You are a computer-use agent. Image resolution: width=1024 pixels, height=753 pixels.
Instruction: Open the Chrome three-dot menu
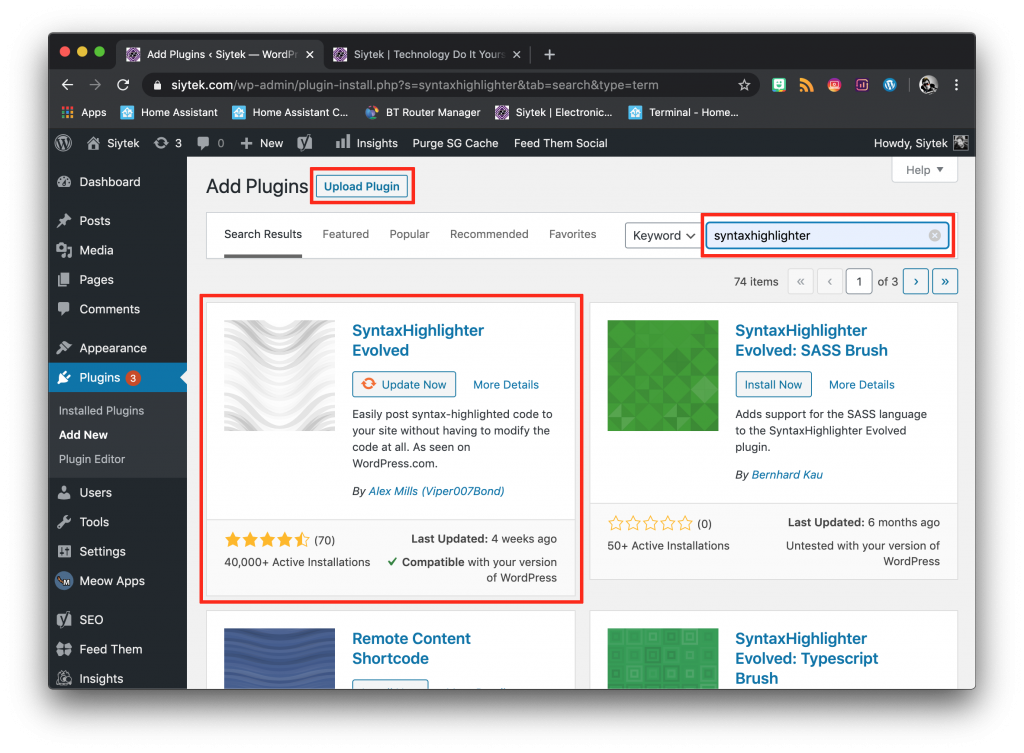point(956,85)
